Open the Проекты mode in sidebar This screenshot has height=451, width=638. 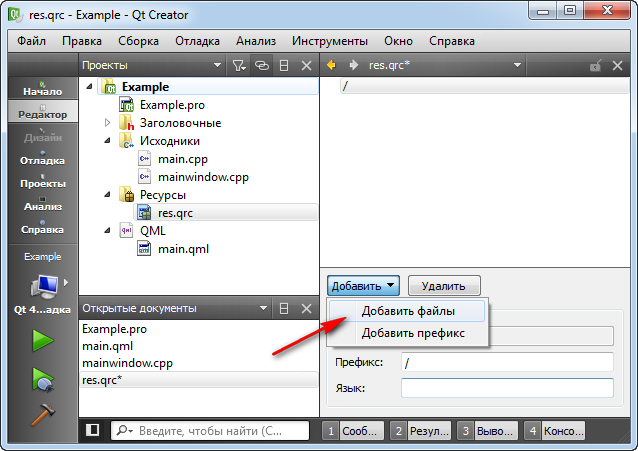click(x=42, y=180)
